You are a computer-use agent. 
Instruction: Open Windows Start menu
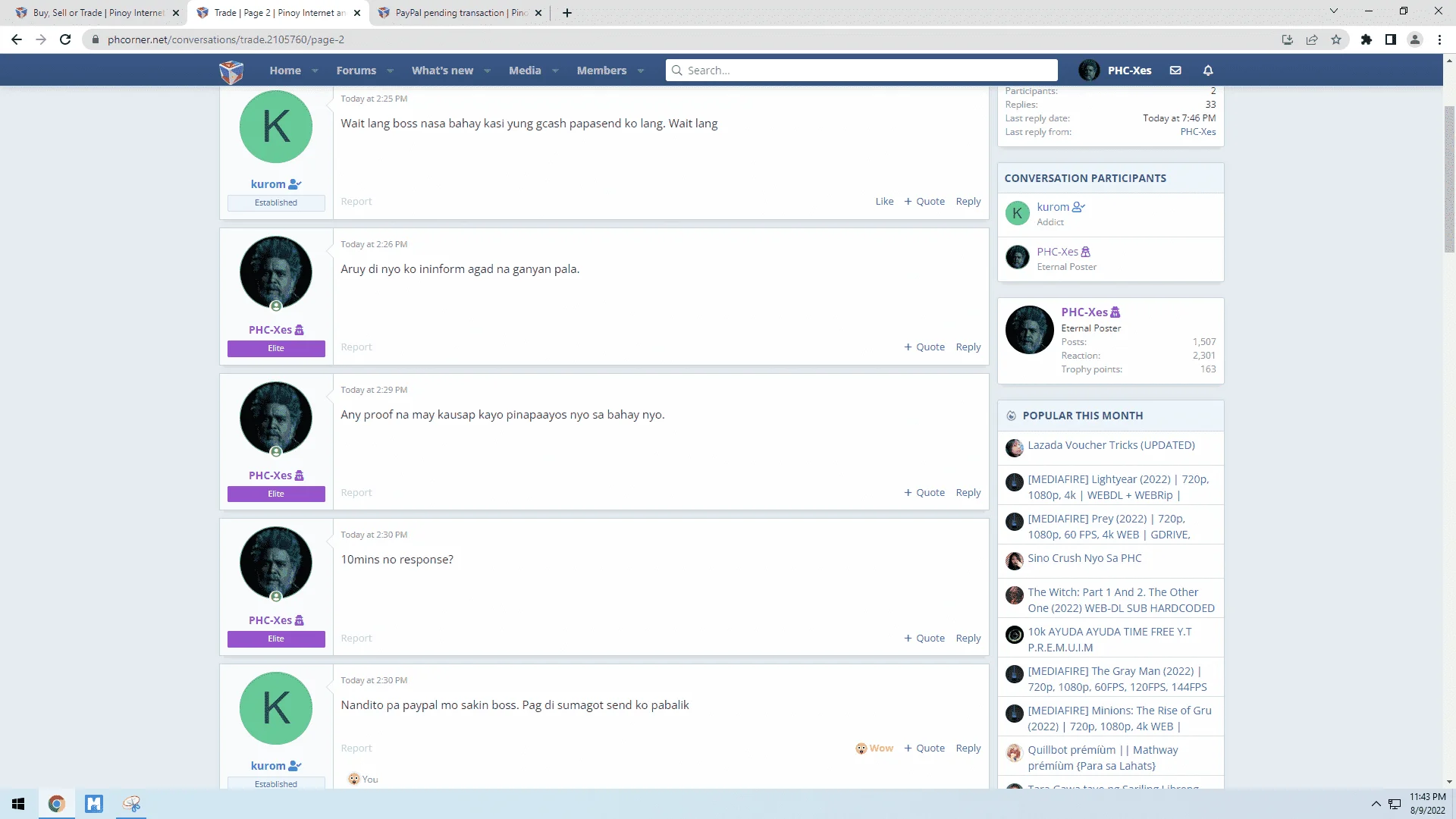[18, 804]
